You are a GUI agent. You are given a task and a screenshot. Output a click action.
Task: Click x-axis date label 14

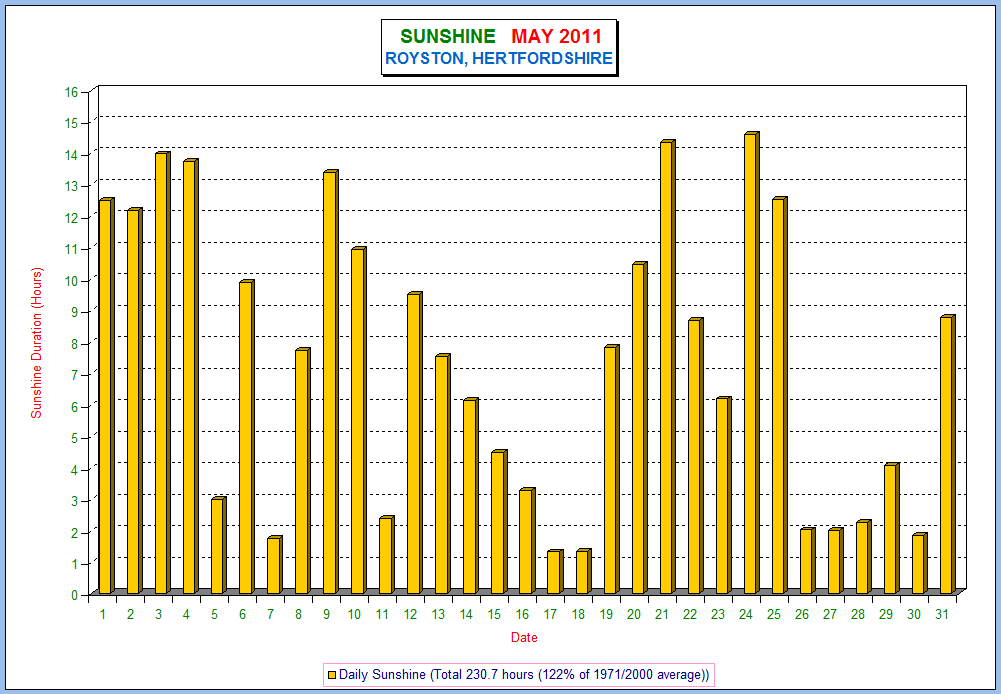pyautogui.click(x=467, y=615)
